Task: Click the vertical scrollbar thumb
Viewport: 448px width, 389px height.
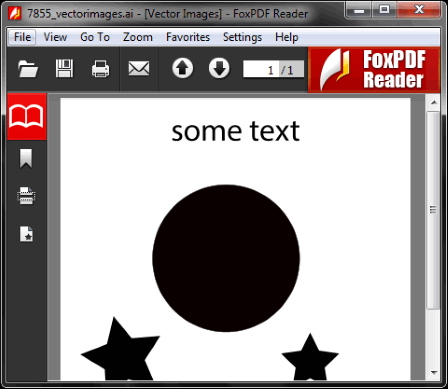Action: pos(433,210)
